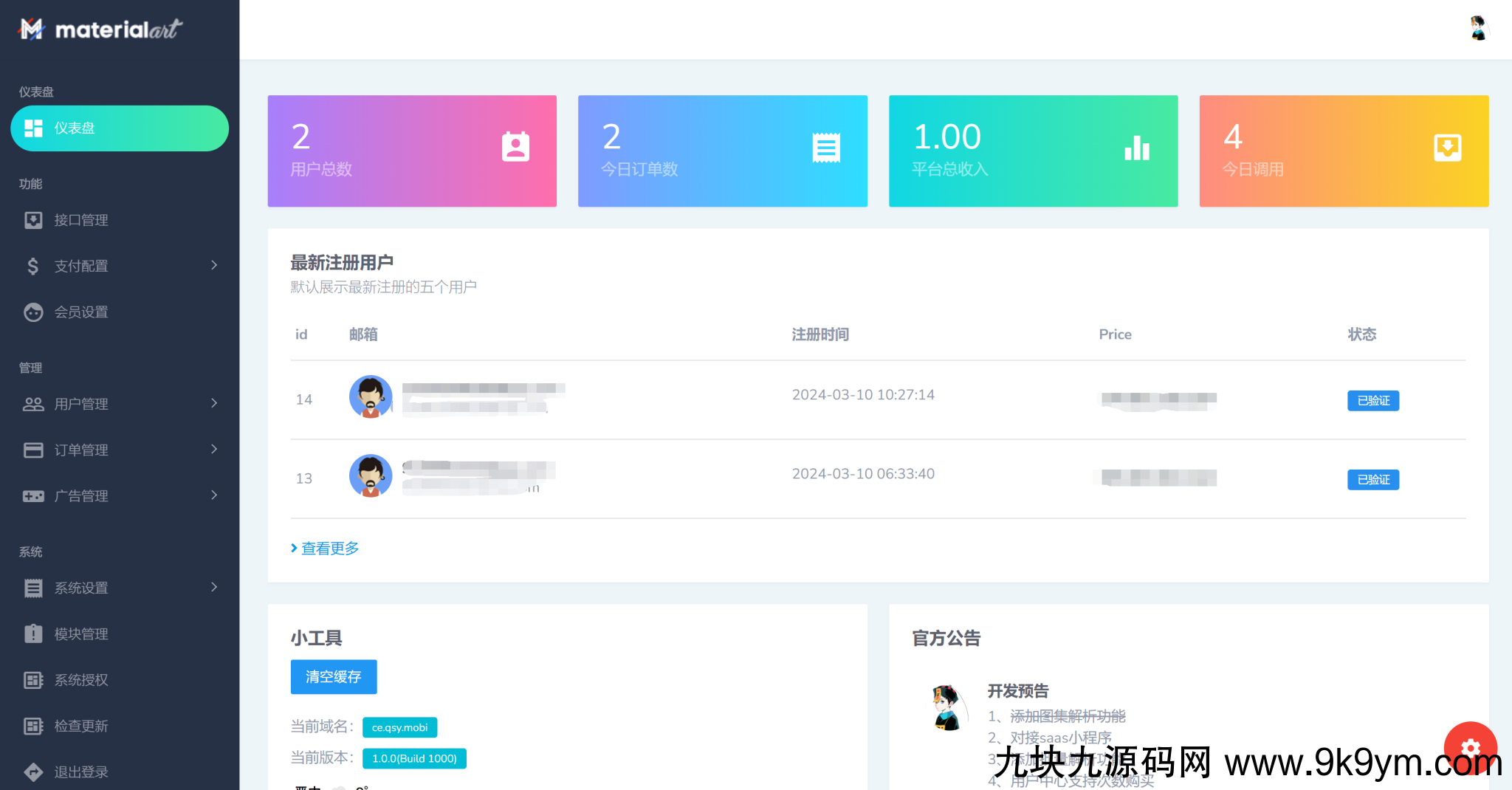The image size is (1512, 790).
Task: Click 已验证 status badge for user 13
Action: (x=1372, y=480)
